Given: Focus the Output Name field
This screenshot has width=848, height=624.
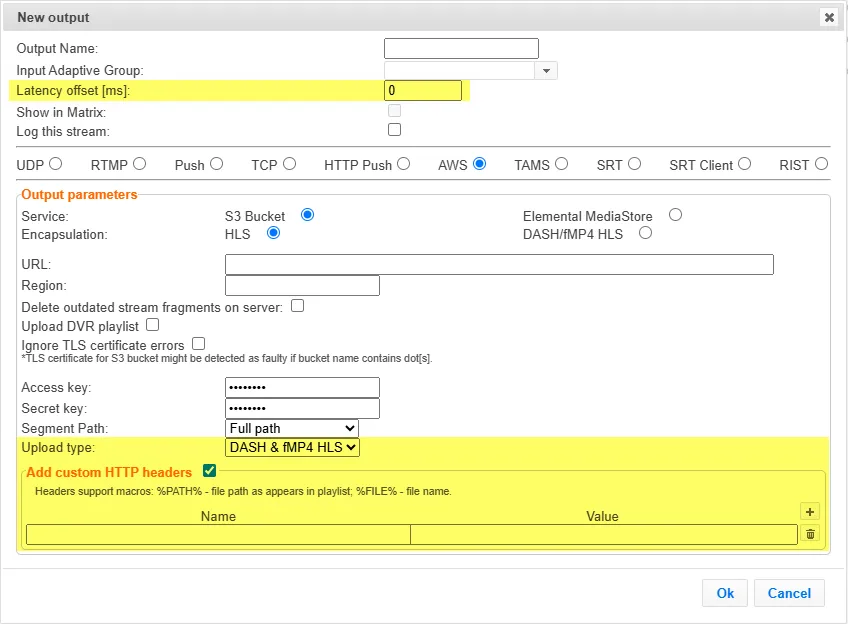Looking at the screenshot, I should tap(461, 49).
